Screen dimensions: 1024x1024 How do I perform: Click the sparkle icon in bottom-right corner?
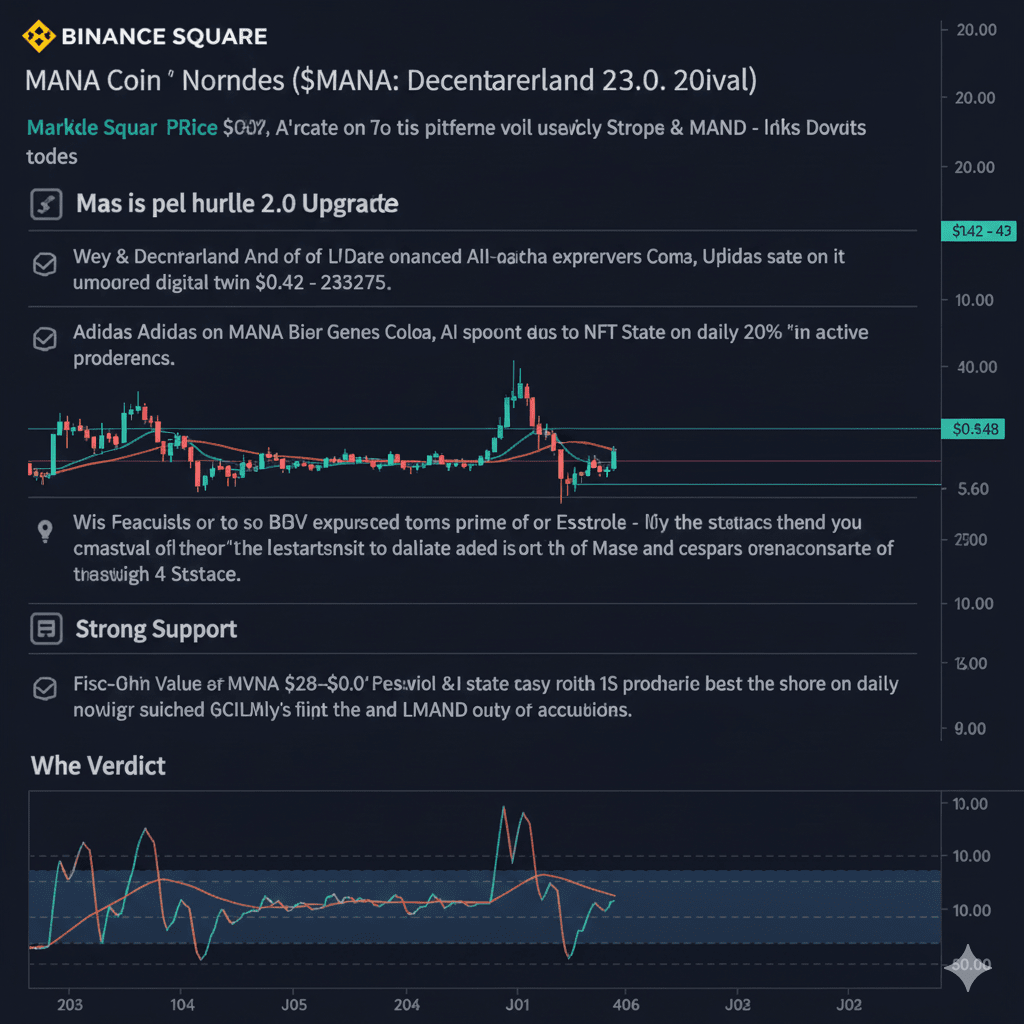(x=969, y=967)
